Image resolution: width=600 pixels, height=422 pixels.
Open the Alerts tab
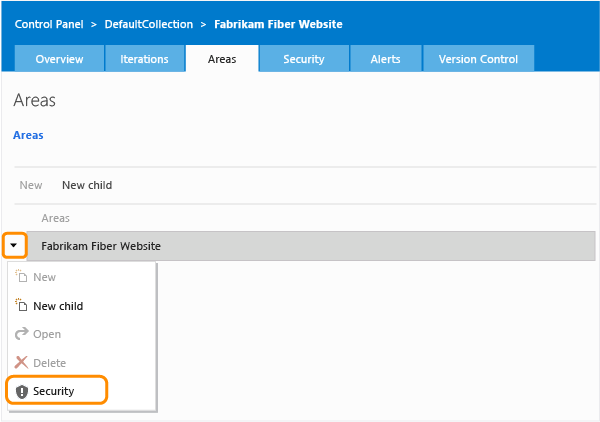[385, 59]
